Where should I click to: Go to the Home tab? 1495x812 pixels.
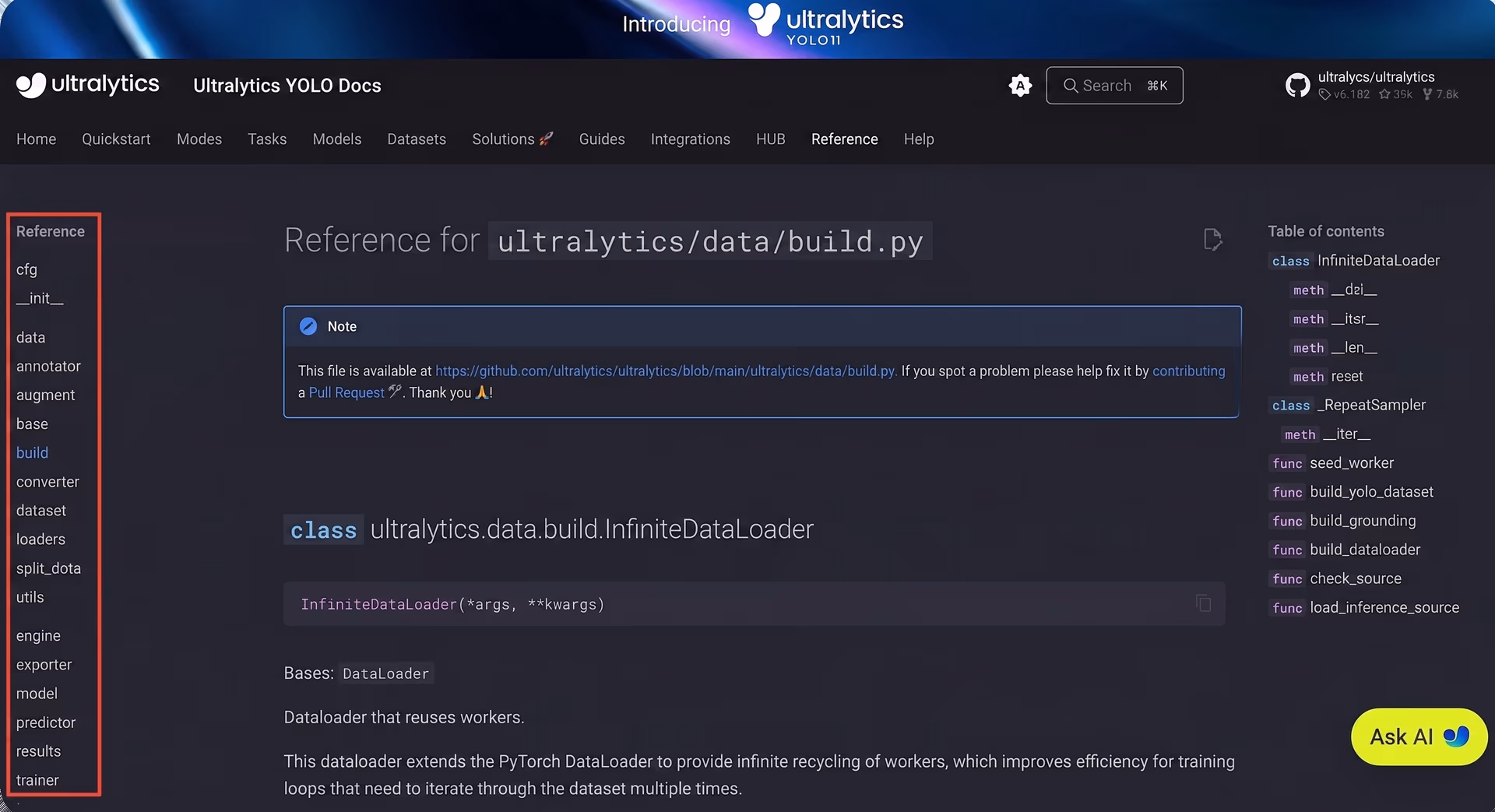(x=37, y=139)
